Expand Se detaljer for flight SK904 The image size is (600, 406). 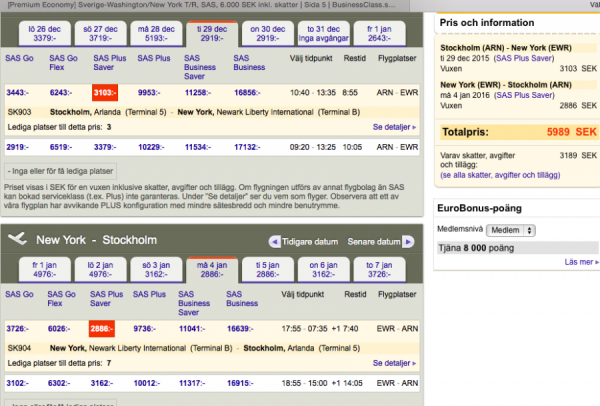click(395, 364)
